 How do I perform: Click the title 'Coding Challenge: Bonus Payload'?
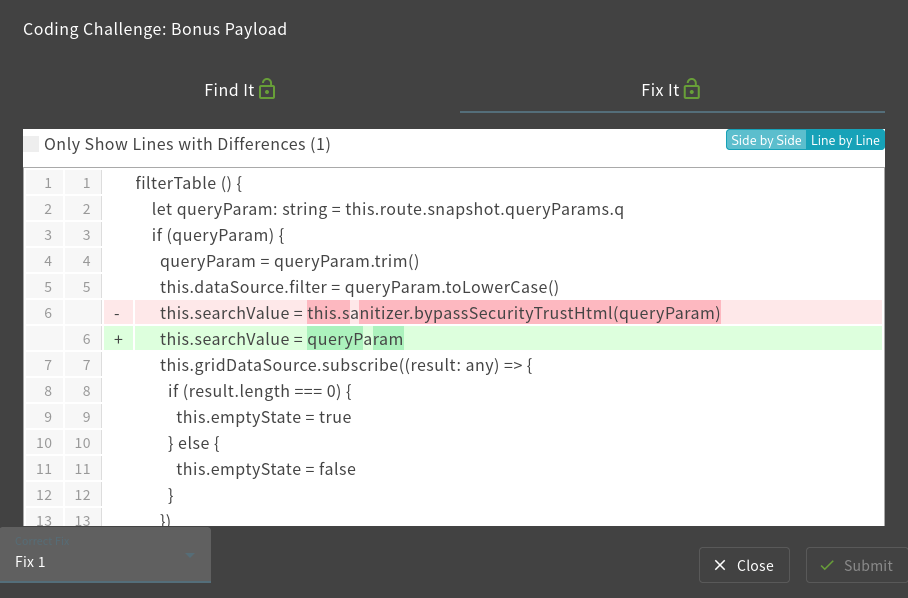(x=155, y=29)
